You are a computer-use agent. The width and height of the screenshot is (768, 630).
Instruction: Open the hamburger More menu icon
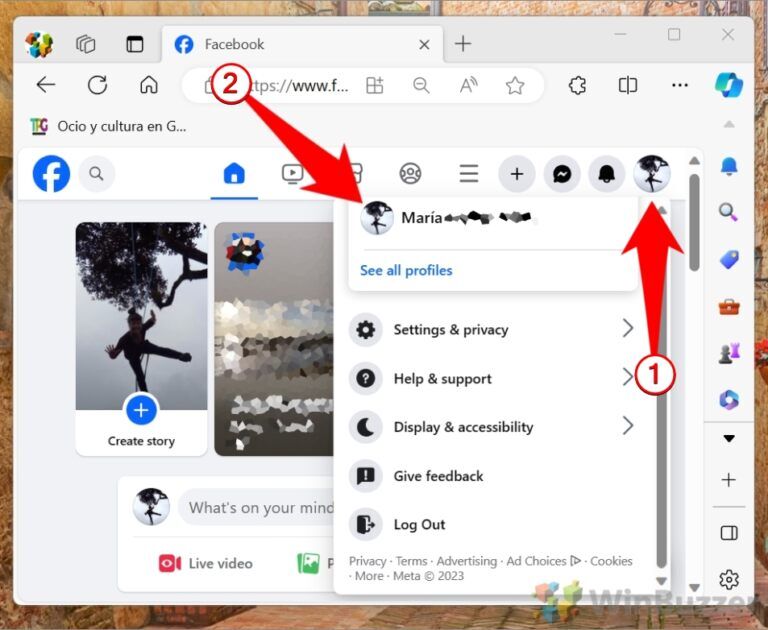coord(469,173)
